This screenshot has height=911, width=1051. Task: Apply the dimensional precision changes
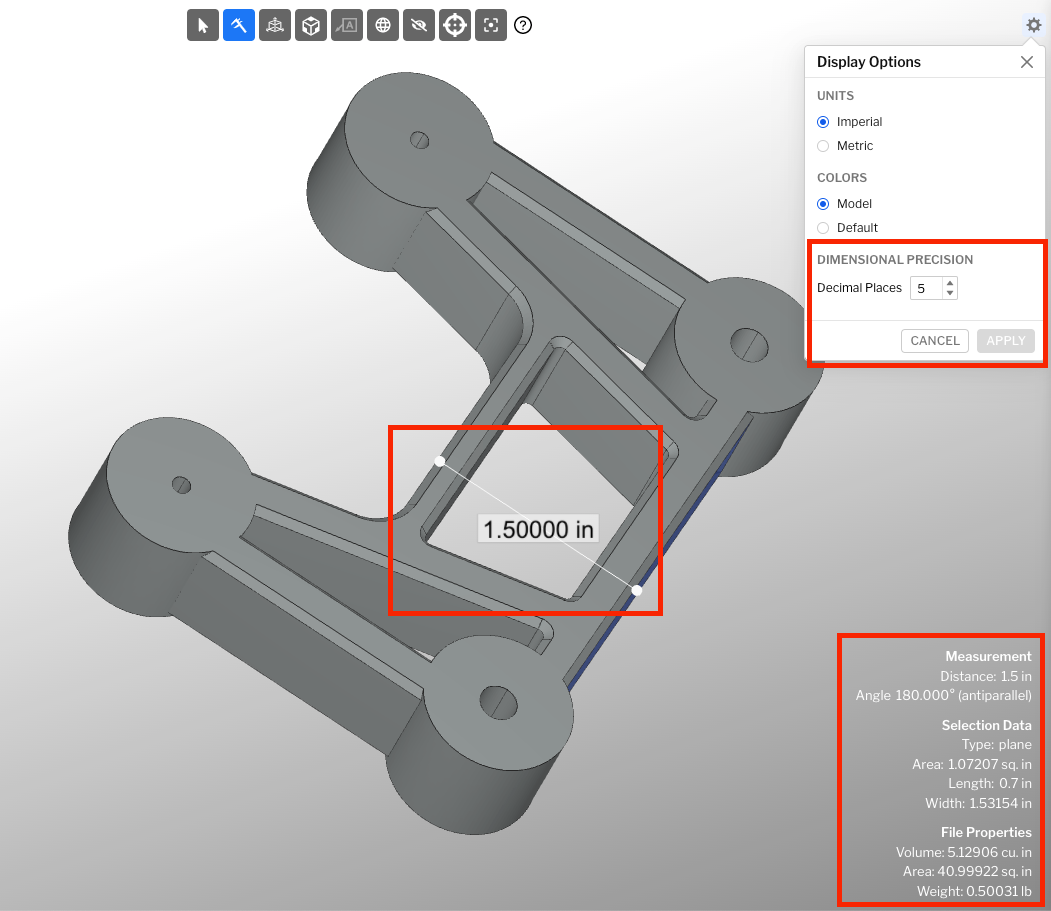(1005, 340)
